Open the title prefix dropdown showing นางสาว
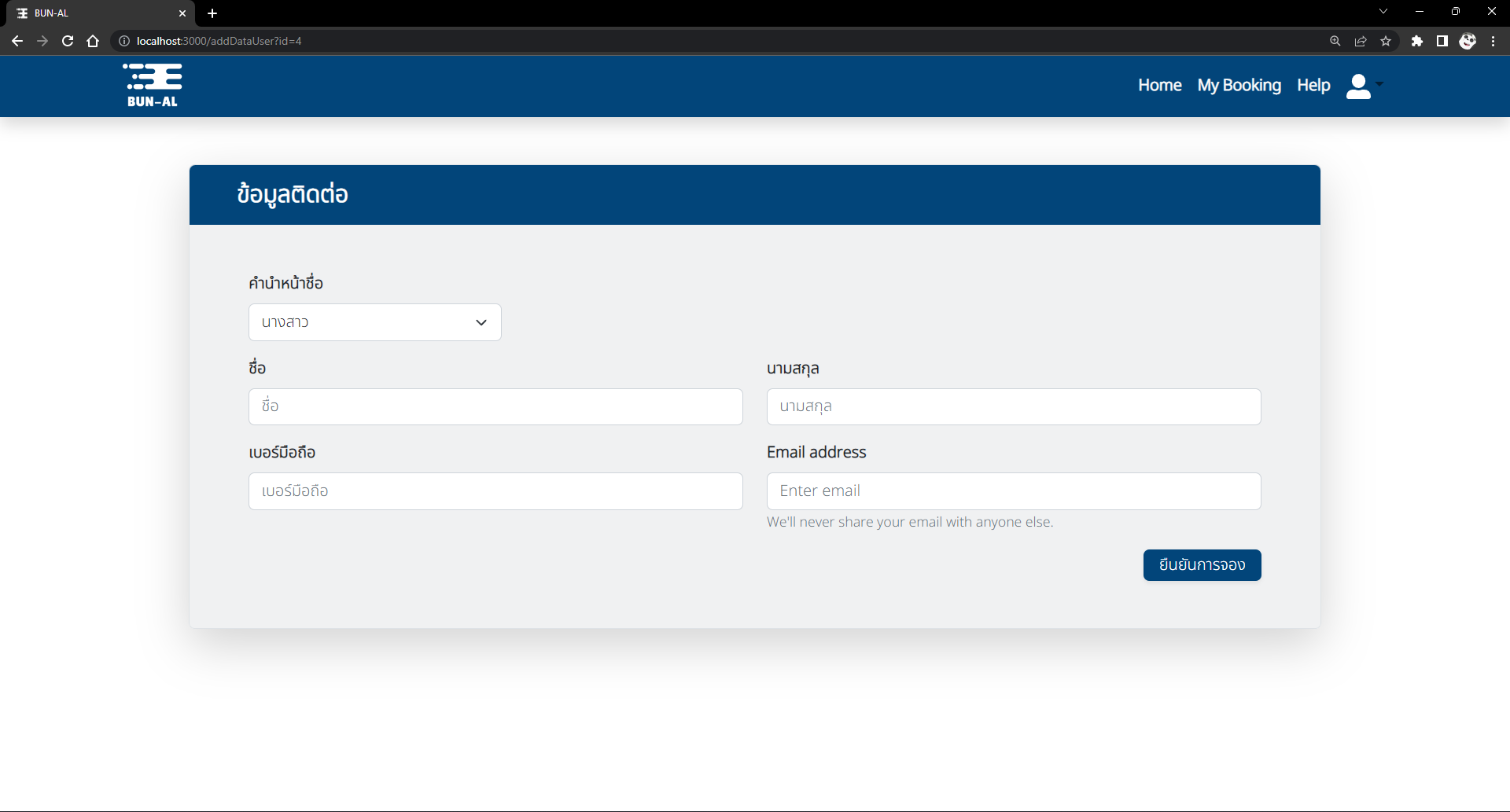The height and width of the screenshot is (812, 1510). pos(374,322)
